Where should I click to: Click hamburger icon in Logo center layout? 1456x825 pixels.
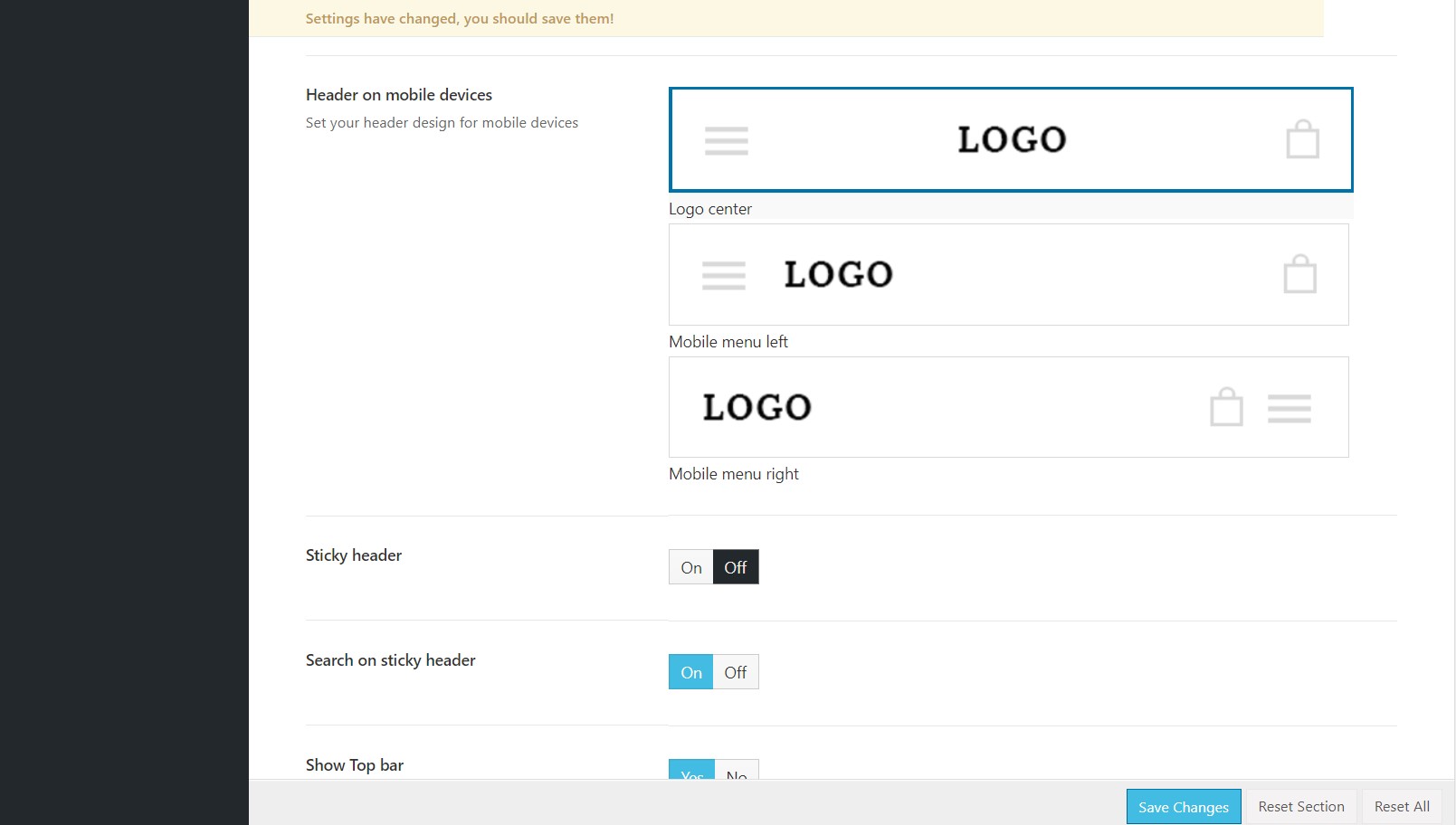point(726,141)
